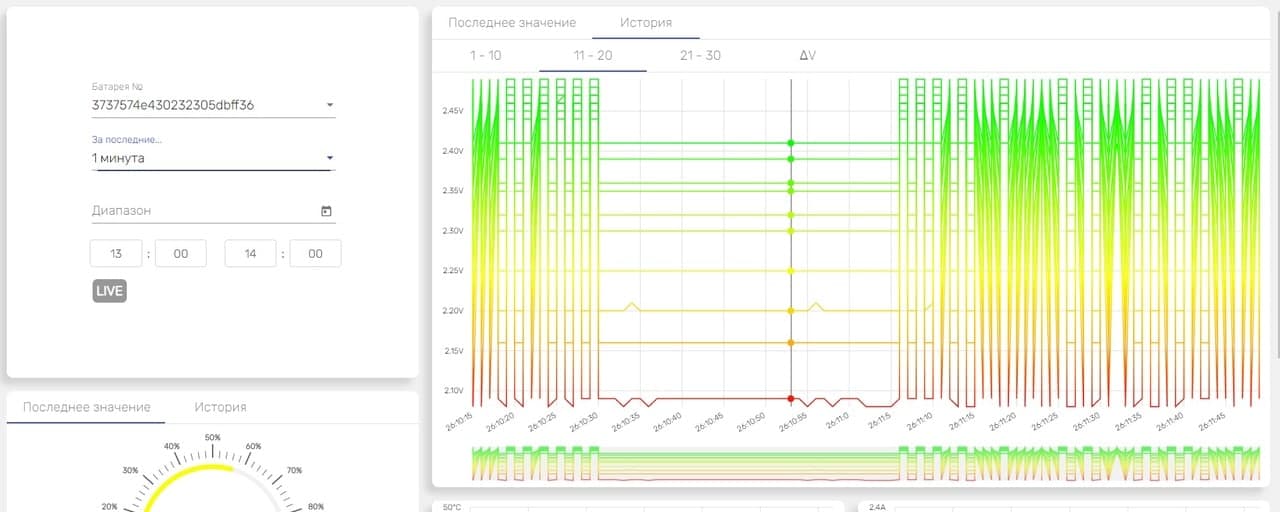Image resolution: width=1280 pixels, height=512 pixels.
Task: Click the Диапазон date range field
Action: (213, 211)
